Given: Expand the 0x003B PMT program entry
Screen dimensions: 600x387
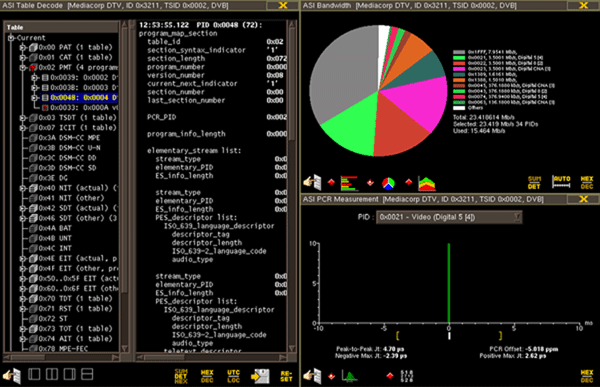Looking at the screenshot, I should (35, 88).
